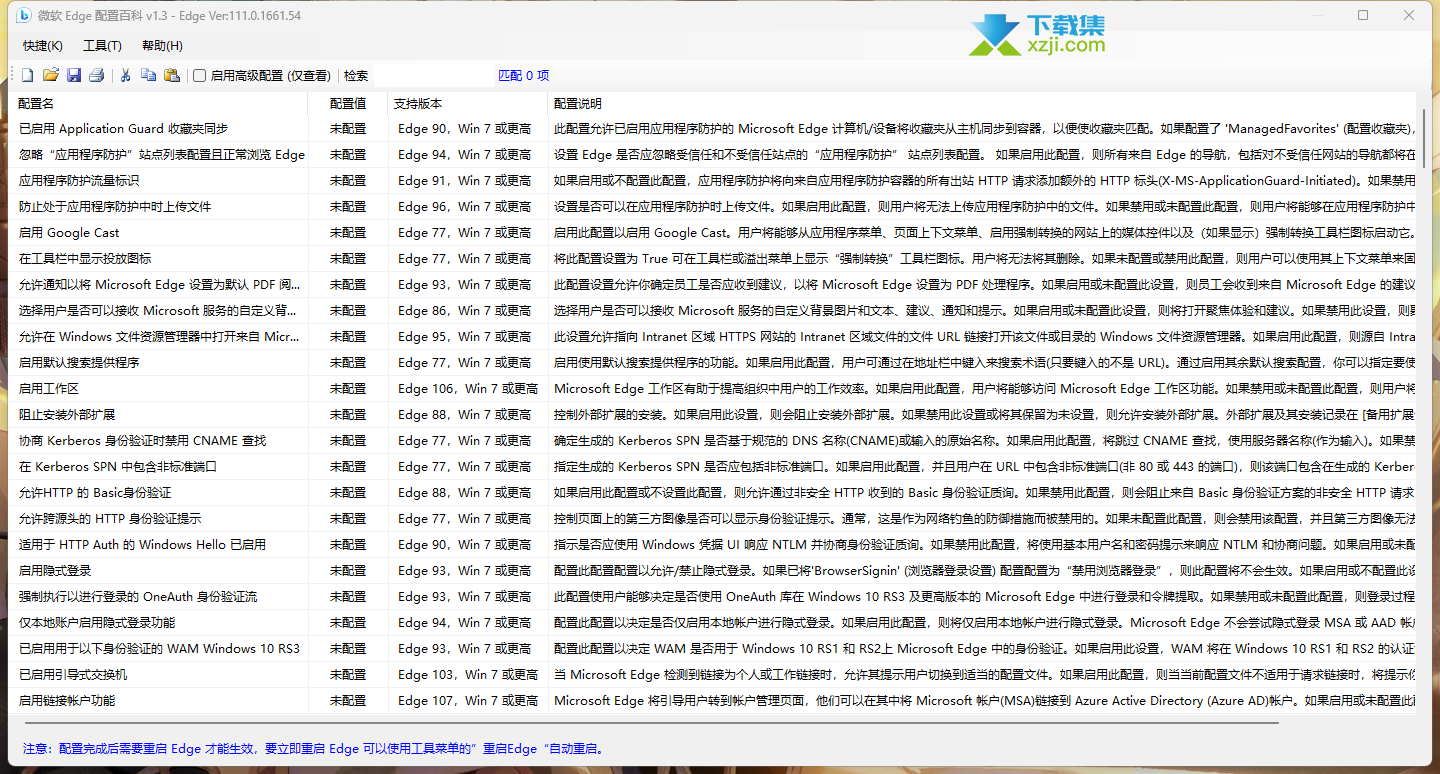Select row 阻止安装外部扩展

[713, 414]
